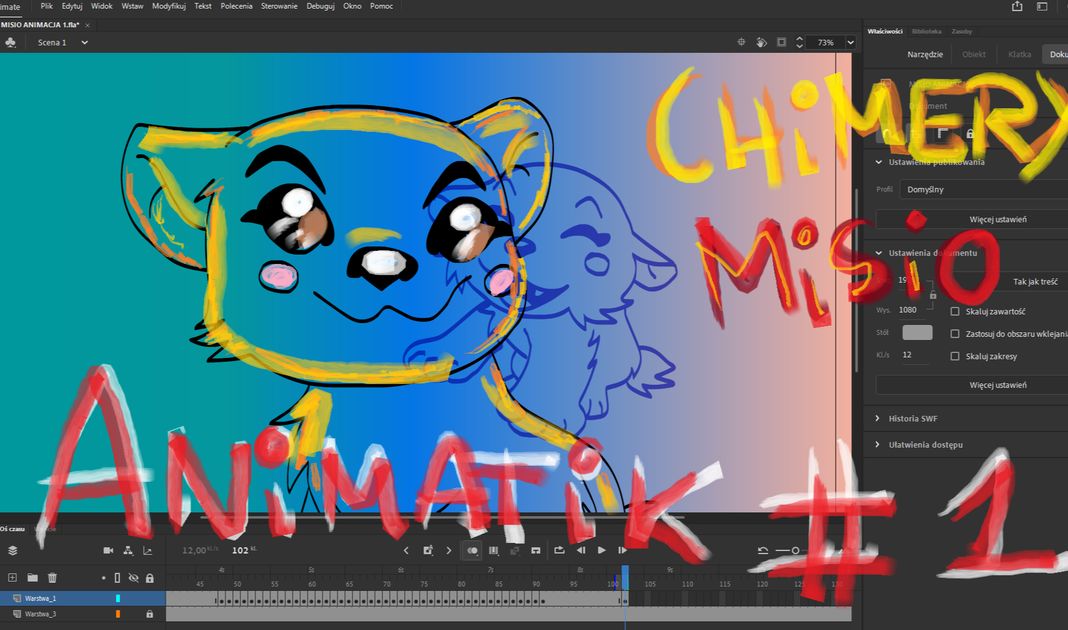
Task: Click the new layer icon
Action: (x=13, y=578)
